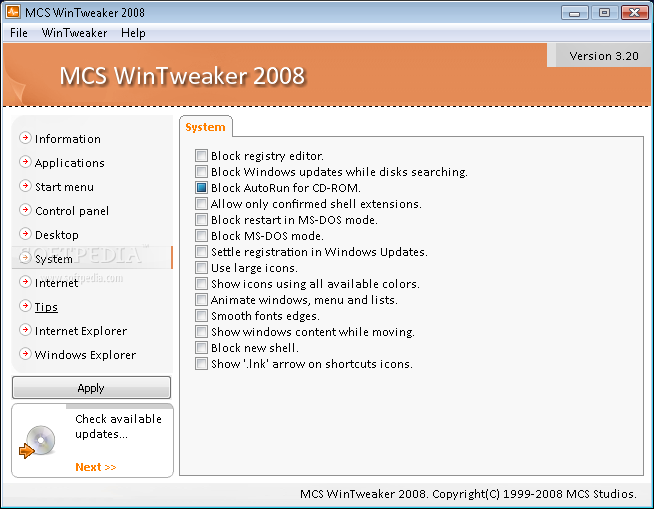This screenshot has height=509, width=654.
Task: Open the Applications section
Action: pyautogui.click(x=70, y=163)
